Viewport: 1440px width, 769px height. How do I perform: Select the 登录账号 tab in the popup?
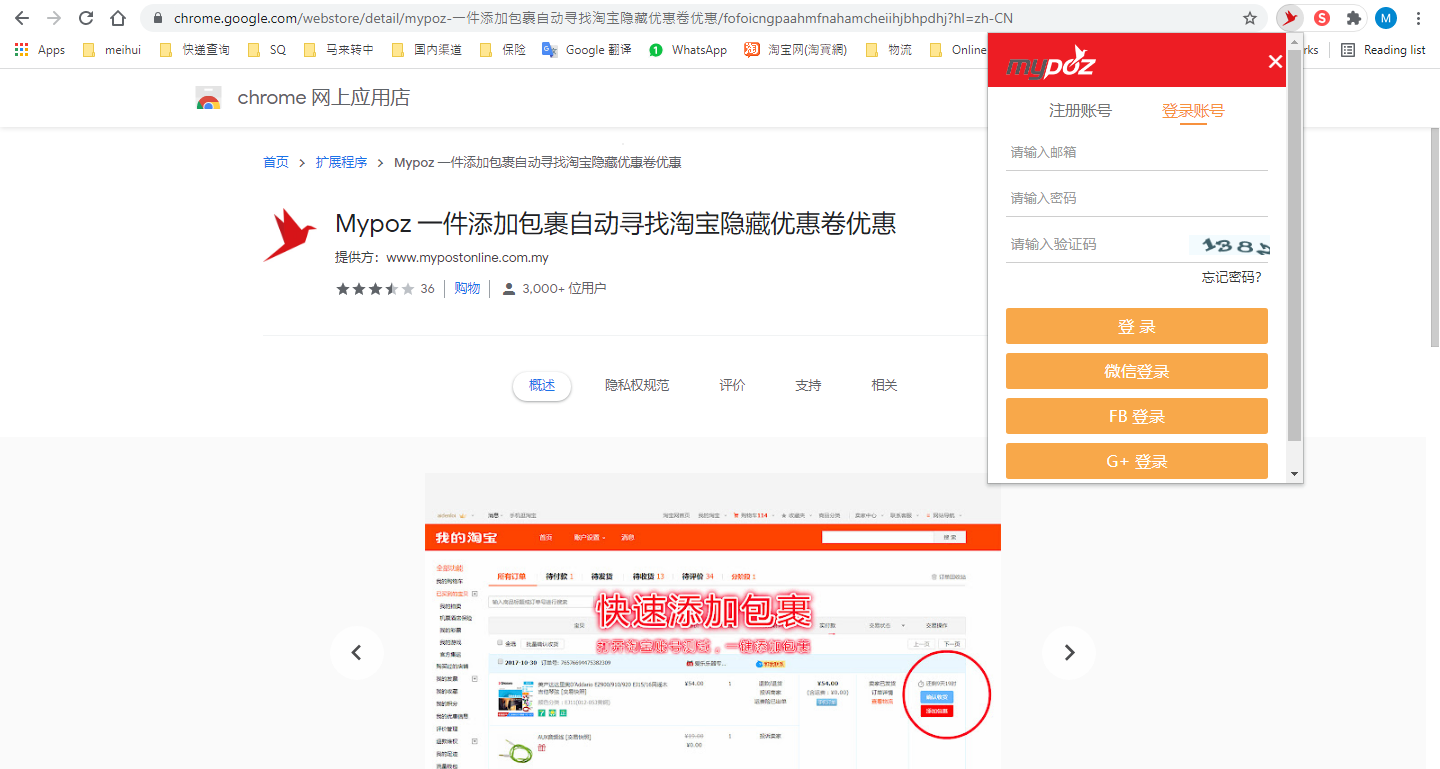pos(1193,111)
